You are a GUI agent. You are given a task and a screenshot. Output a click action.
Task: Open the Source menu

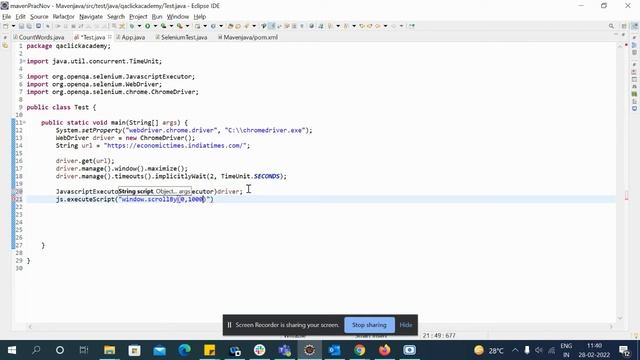(39, 17)
